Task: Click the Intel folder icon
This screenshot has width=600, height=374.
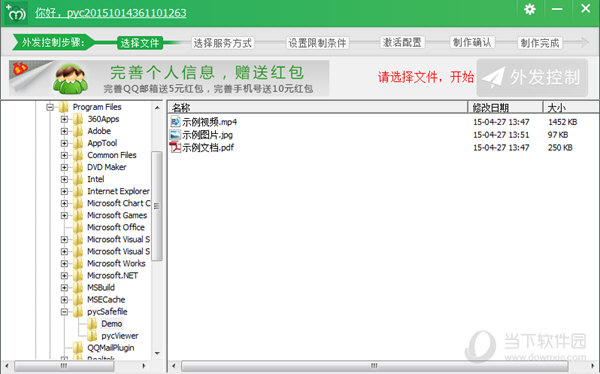Action: point(78,179)
